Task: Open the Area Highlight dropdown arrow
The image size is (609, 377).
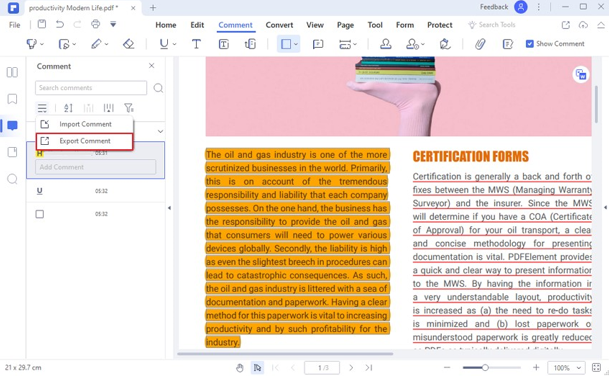Action: 74,44
